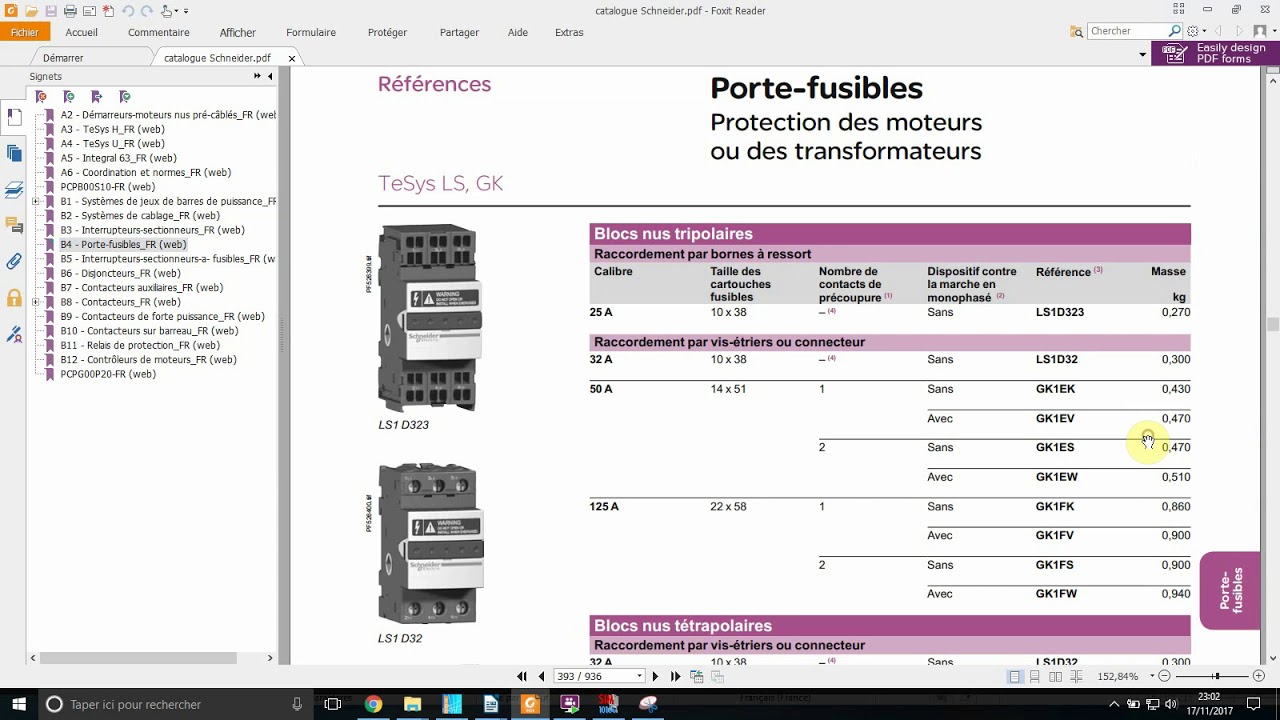Image resolution: width=1280 pixels, height=720 pixels.
Task: Click the document vertical scrollbar
Action: pos(1272,324)
